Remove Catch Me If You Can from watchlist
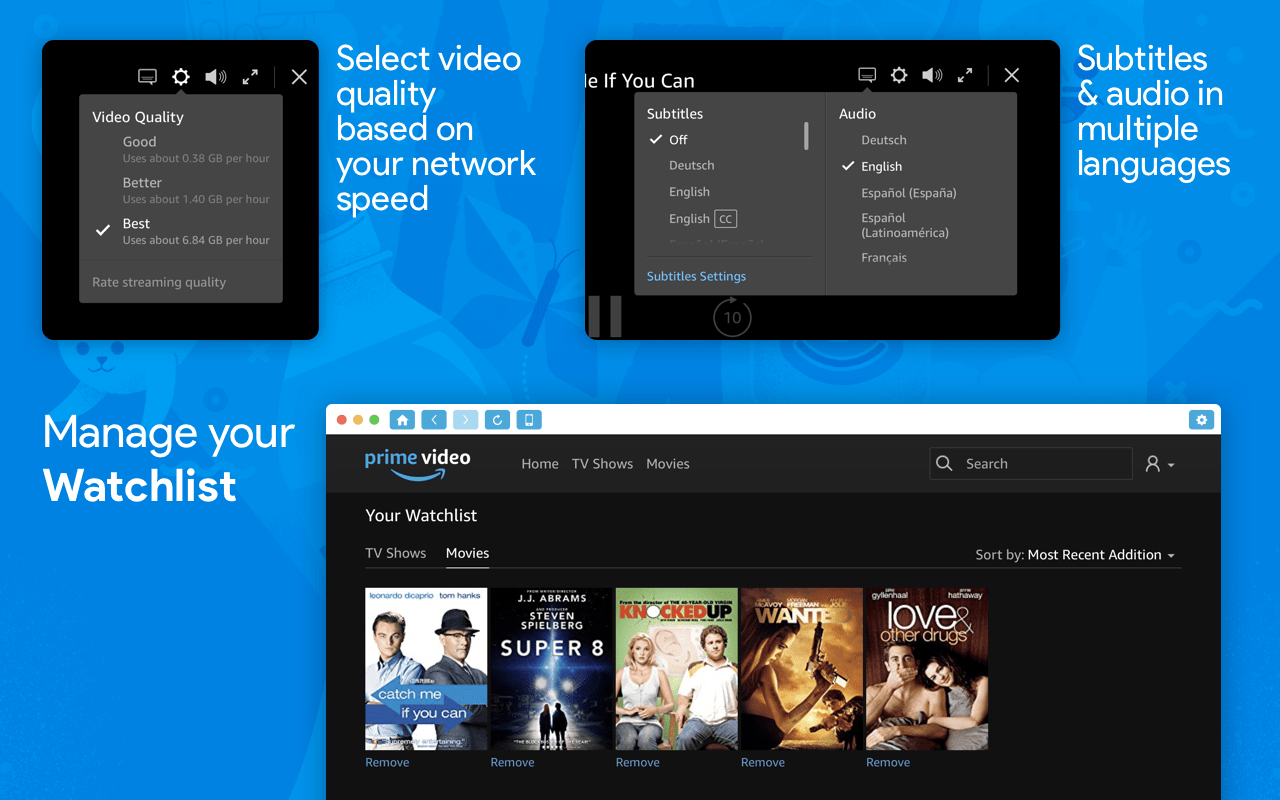 pyautogui.click(x=387, y=762)
